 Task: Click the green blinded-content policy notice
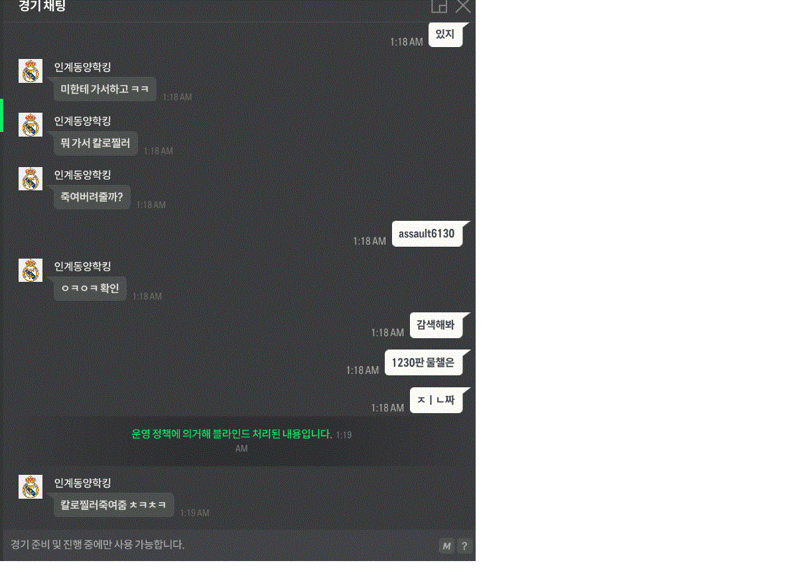coord(232,434)
